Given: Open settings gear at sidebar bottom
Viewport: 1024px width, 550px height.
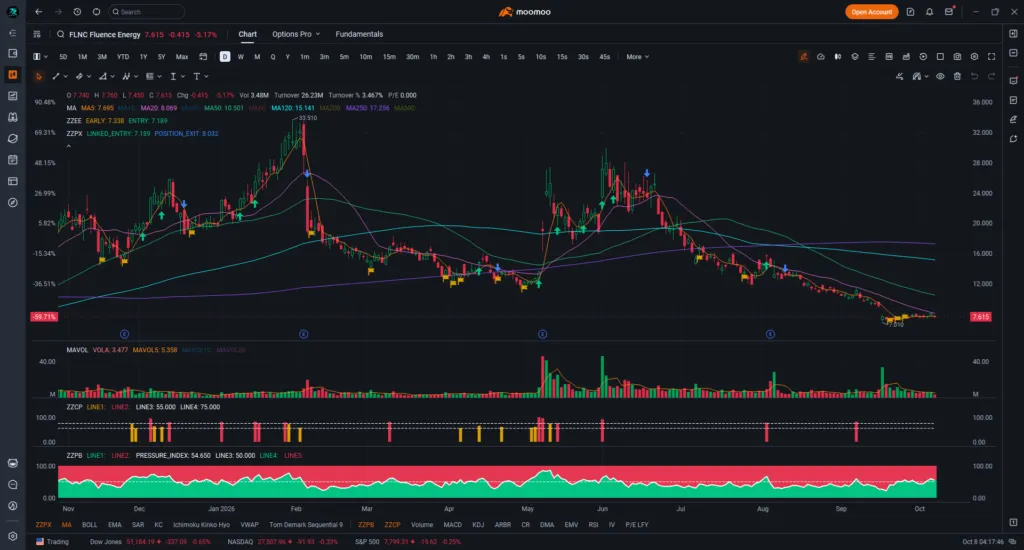Looking at the screenshot, I should point(12,536).
